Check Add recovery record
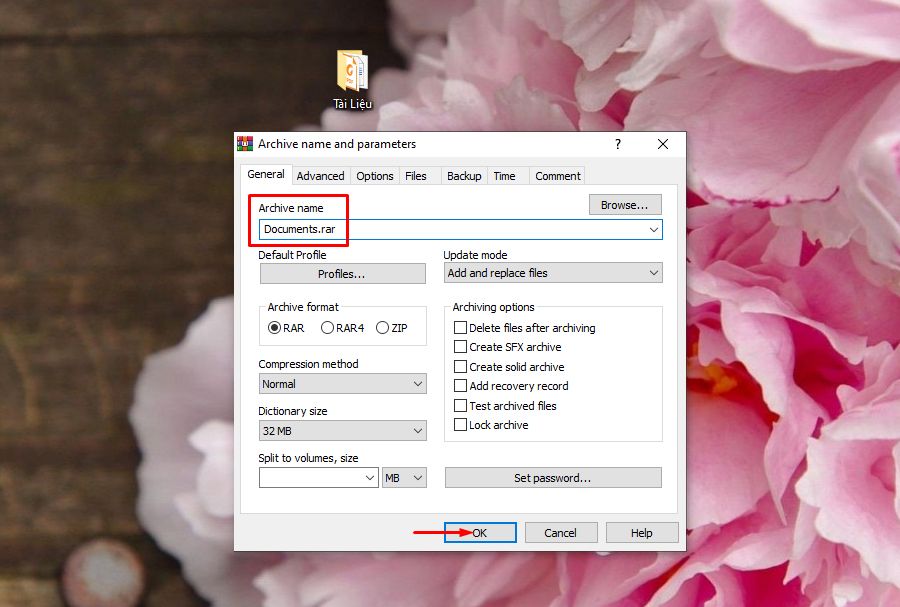Screen dimensions: 900x607 click(x=460, y=386)
